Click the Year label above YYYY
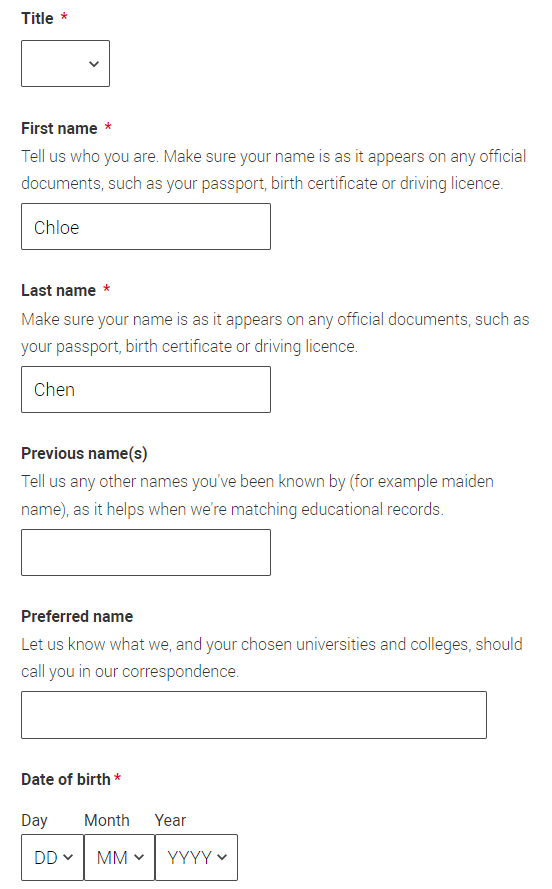 [171, 820]
